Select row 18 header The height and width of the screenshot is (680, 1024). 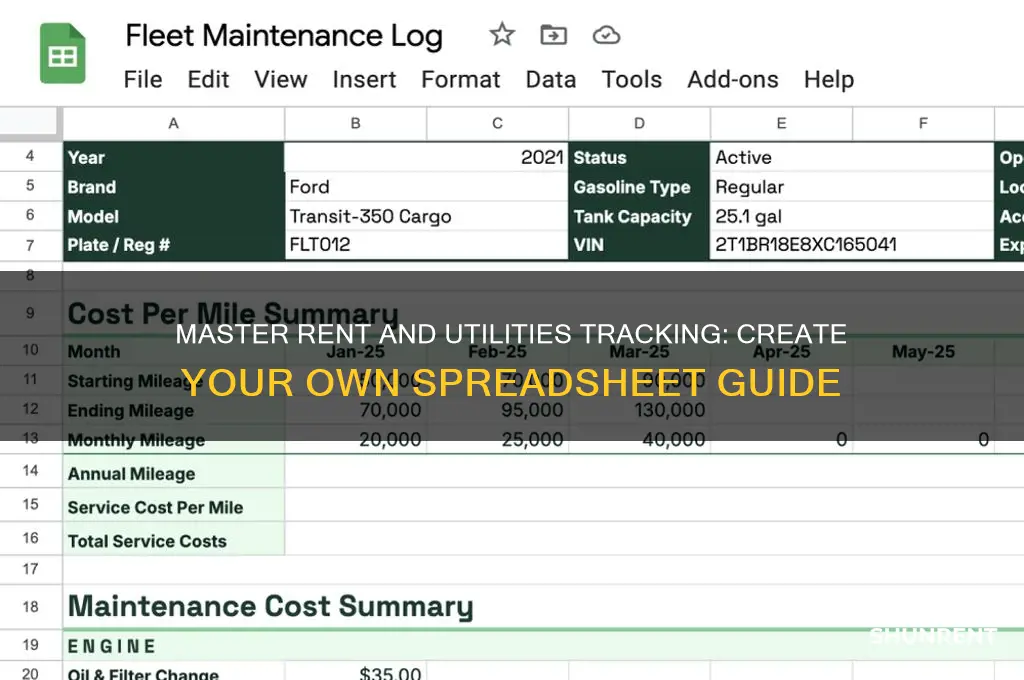(x=30, y=607)
